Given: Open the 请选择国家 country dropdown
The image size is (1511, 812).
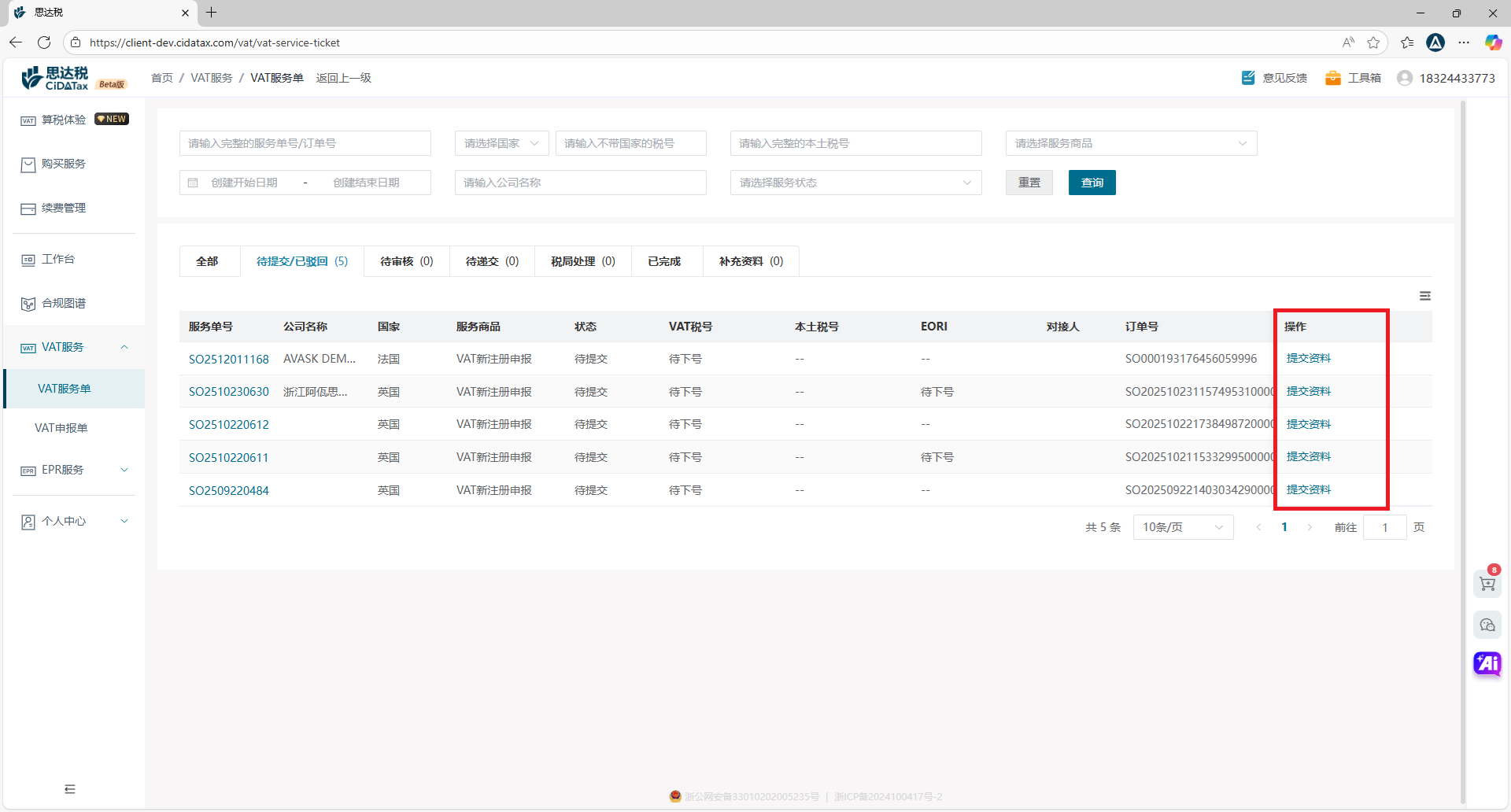Looking at the screenshot, I should tap(501, 143).
